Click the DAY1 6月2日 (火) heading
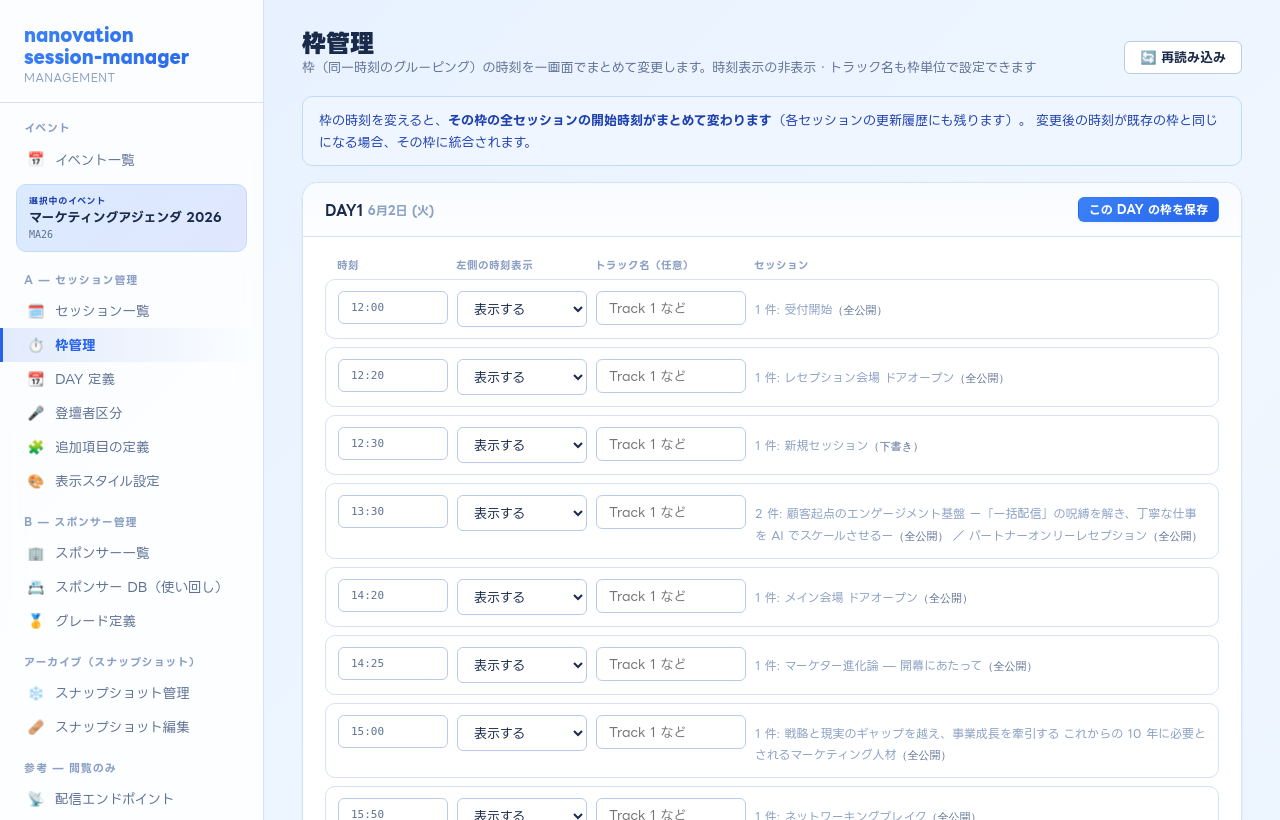Viewport: 1280px width, 820px height. coord(379,210)
